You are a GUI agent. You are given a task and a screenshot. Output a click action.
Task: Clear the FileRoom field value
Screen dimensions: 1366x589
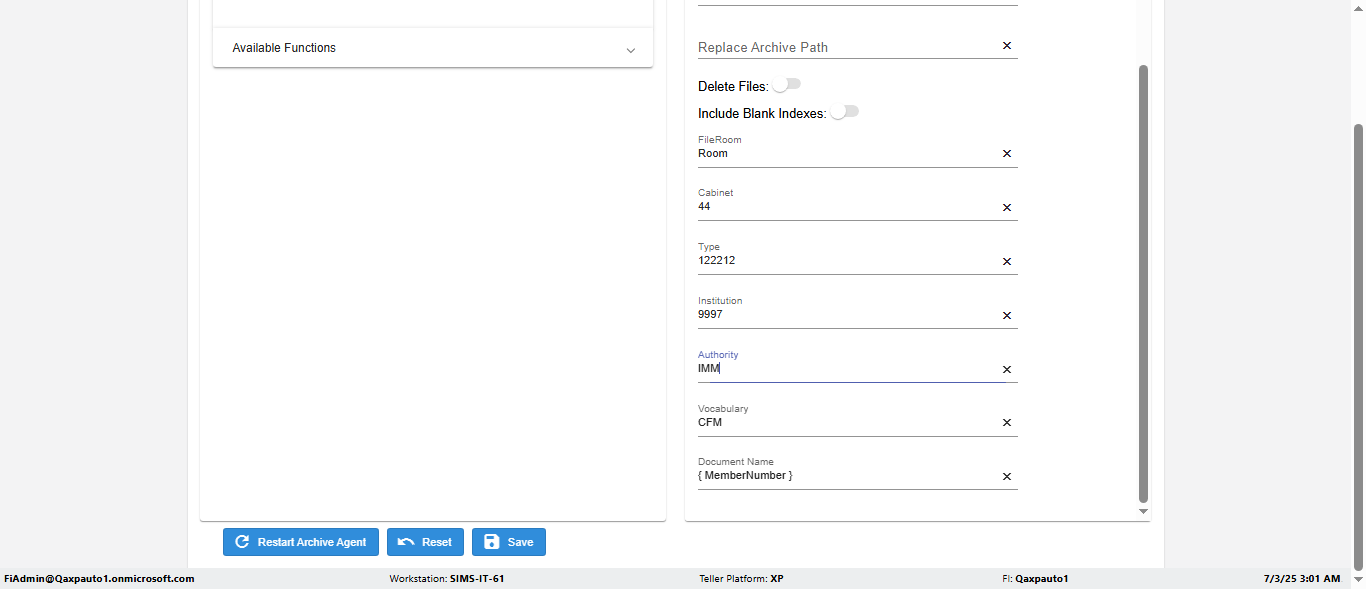(1007, 154)
